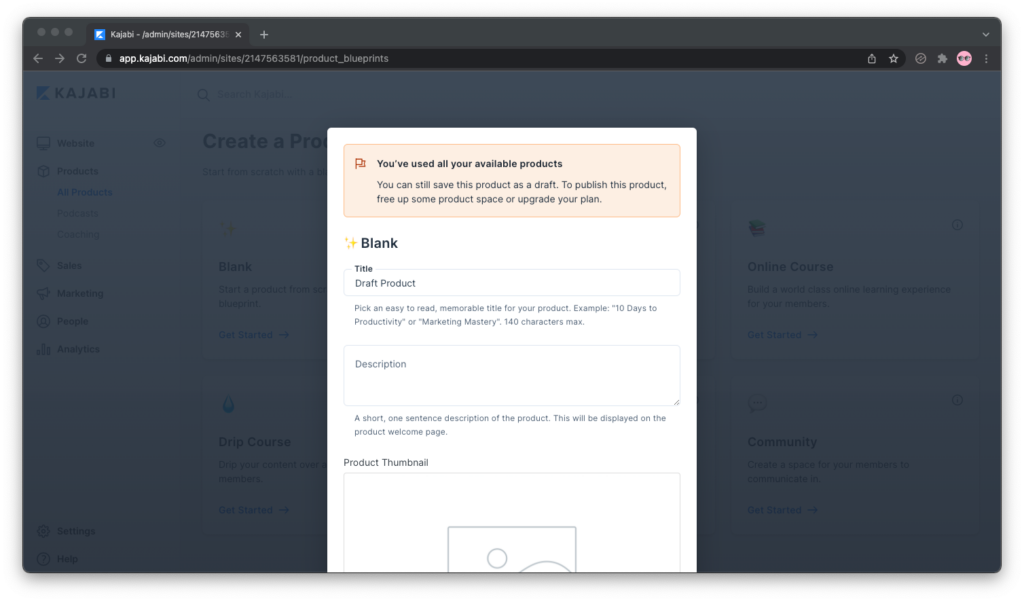The height and width of the screenshot is (601, 1024).
Task: Open Marketing in the sidebar
Action: coord(80,293)
